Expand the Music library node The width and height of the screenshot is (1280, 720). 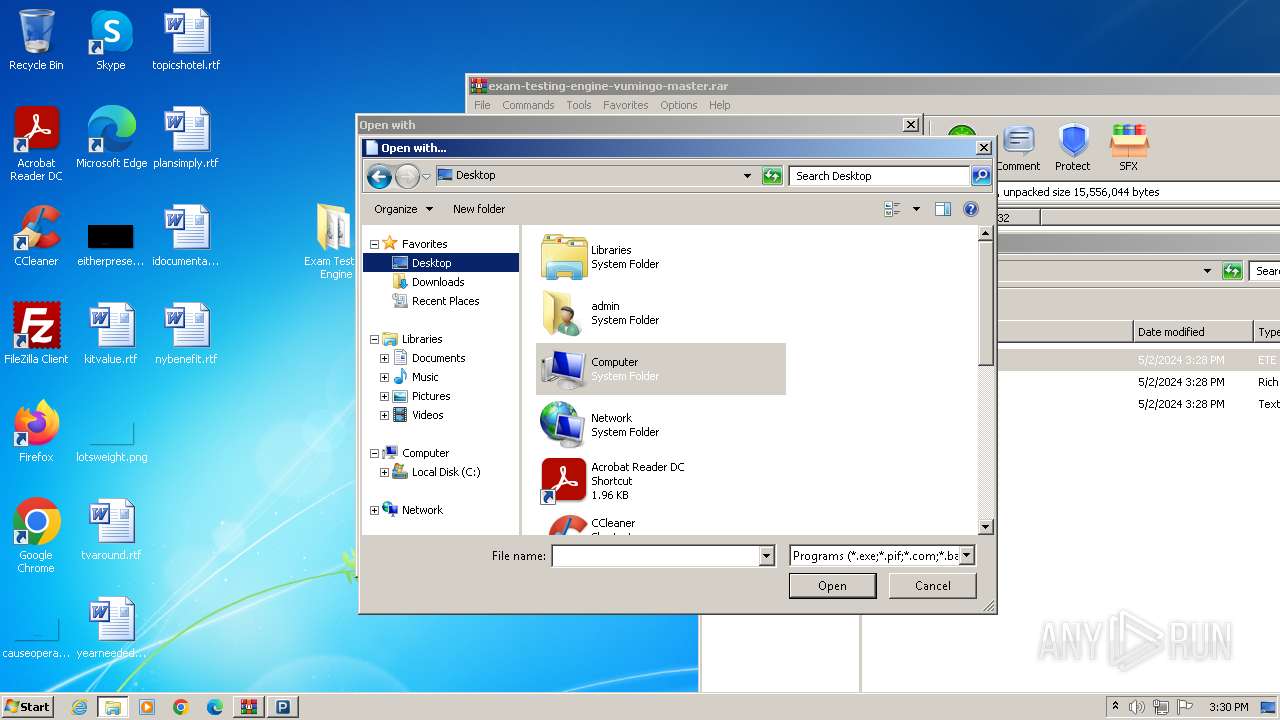[x=384, y=377]
